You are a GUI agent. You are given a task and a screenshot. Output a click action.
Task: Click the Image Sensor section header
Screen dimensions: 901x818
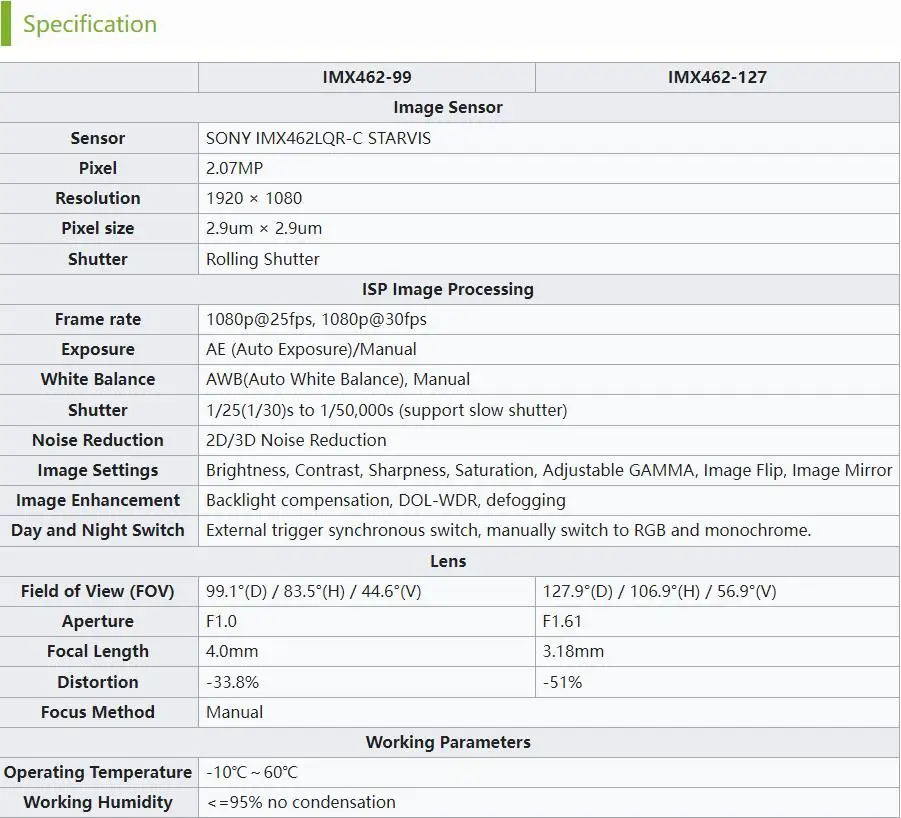click(x=448, y=107)
